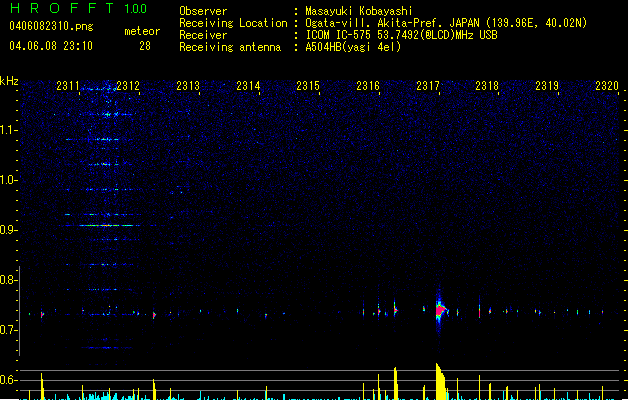Click the A504HB(yagi 4el) antenna text

click(353, 47)
